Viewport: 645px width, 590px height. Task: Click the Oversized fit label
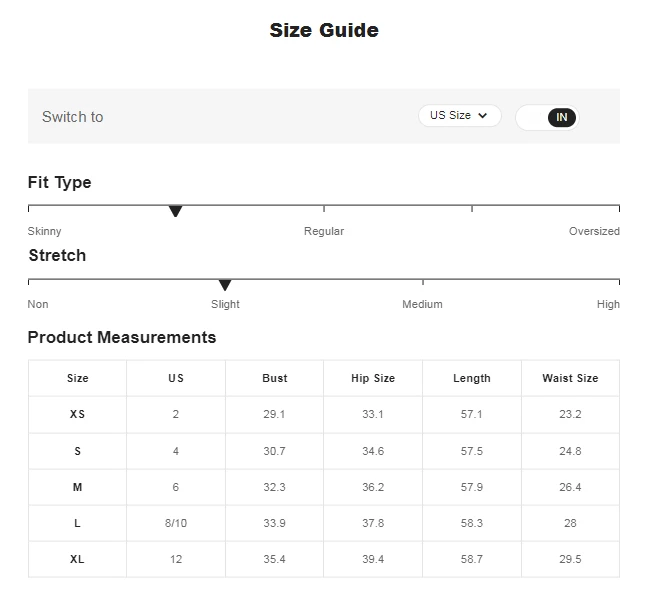(x=594, y=231)
